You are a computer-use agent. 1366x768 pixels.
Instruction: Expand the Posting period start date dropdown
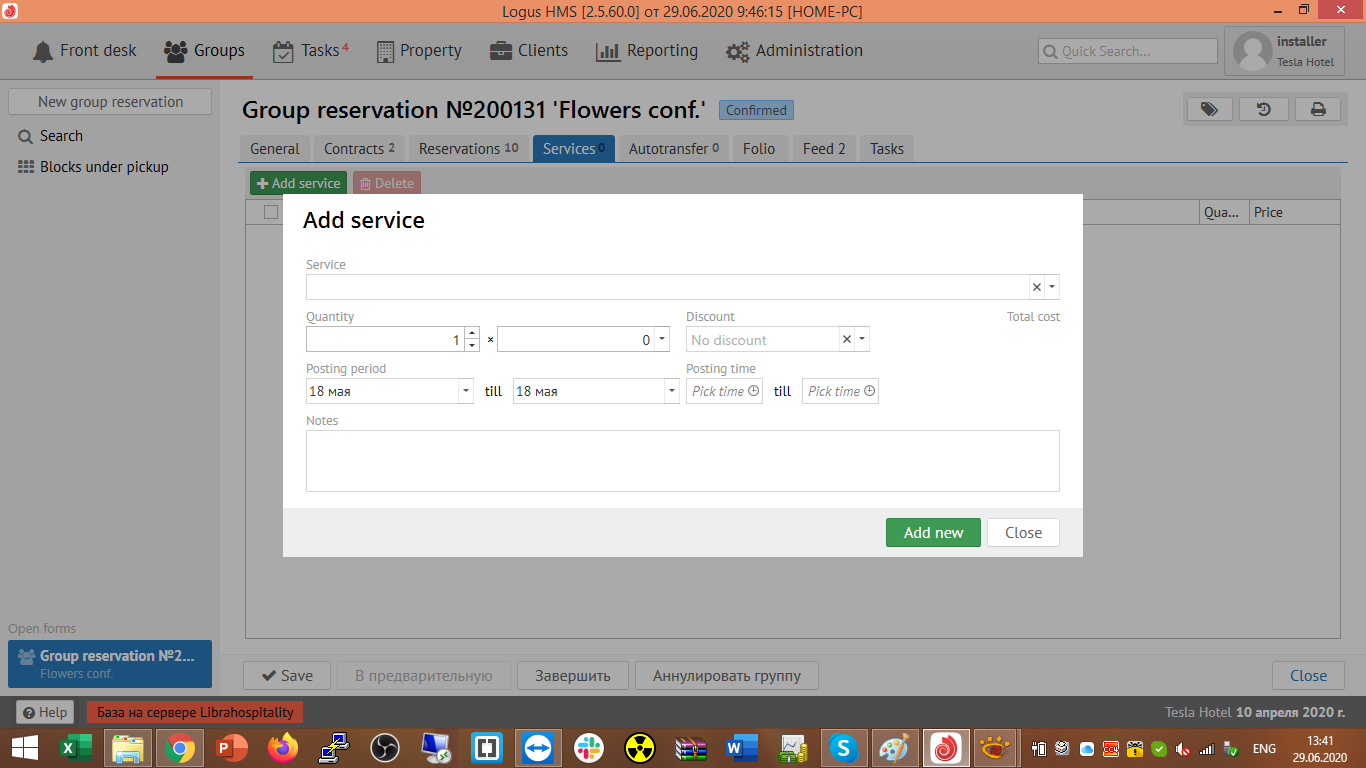[465, 391]
